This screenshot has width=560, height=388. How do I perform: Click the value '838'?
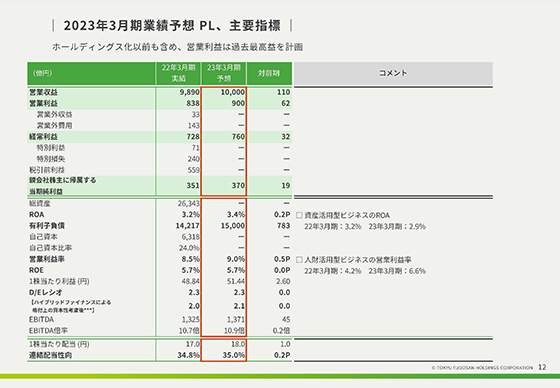(x=193, y=103)
